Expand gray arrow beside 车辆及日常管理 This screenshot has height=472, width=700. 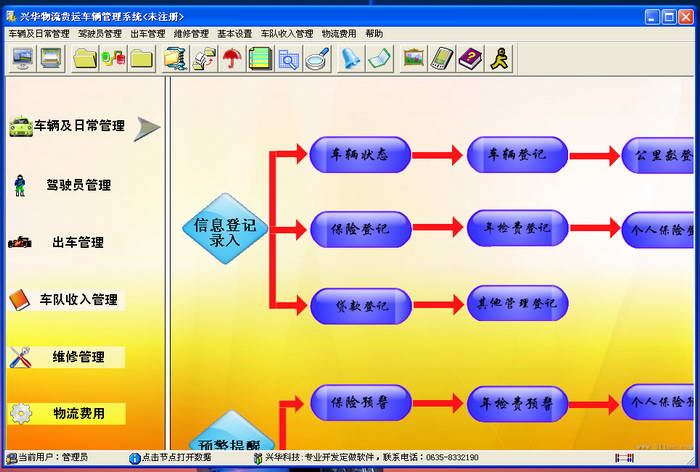(x=147, y=129)
